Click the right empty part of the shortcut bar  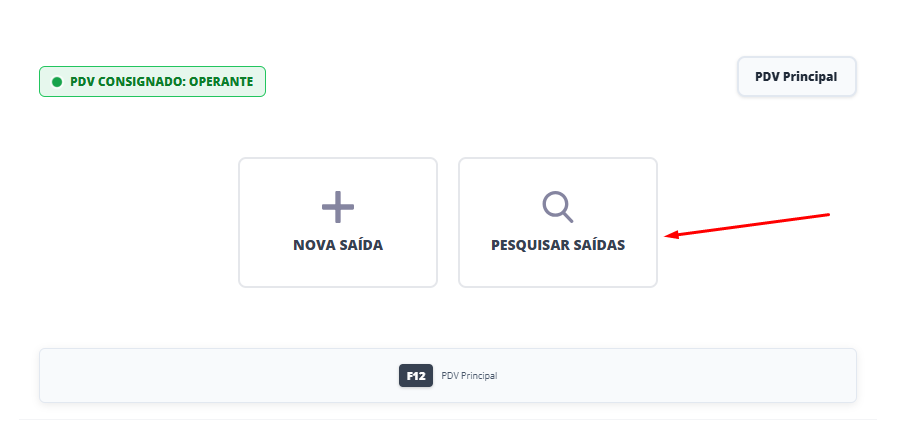(x=700, y=376)
